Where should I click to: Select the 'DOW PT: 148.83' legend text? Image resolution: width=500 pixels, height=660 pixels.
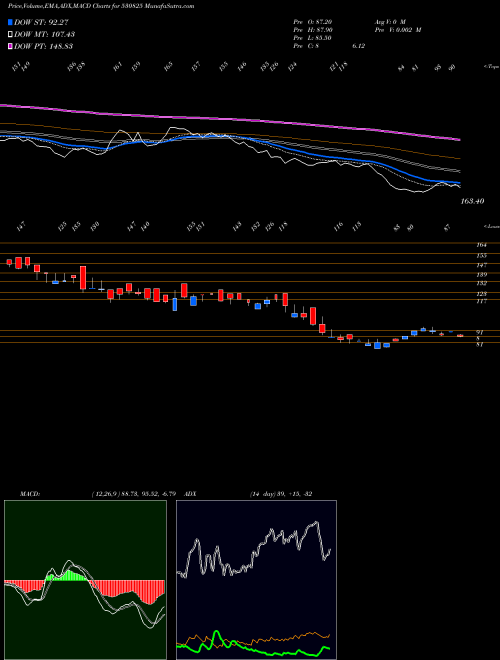click(x=43, y=46)
